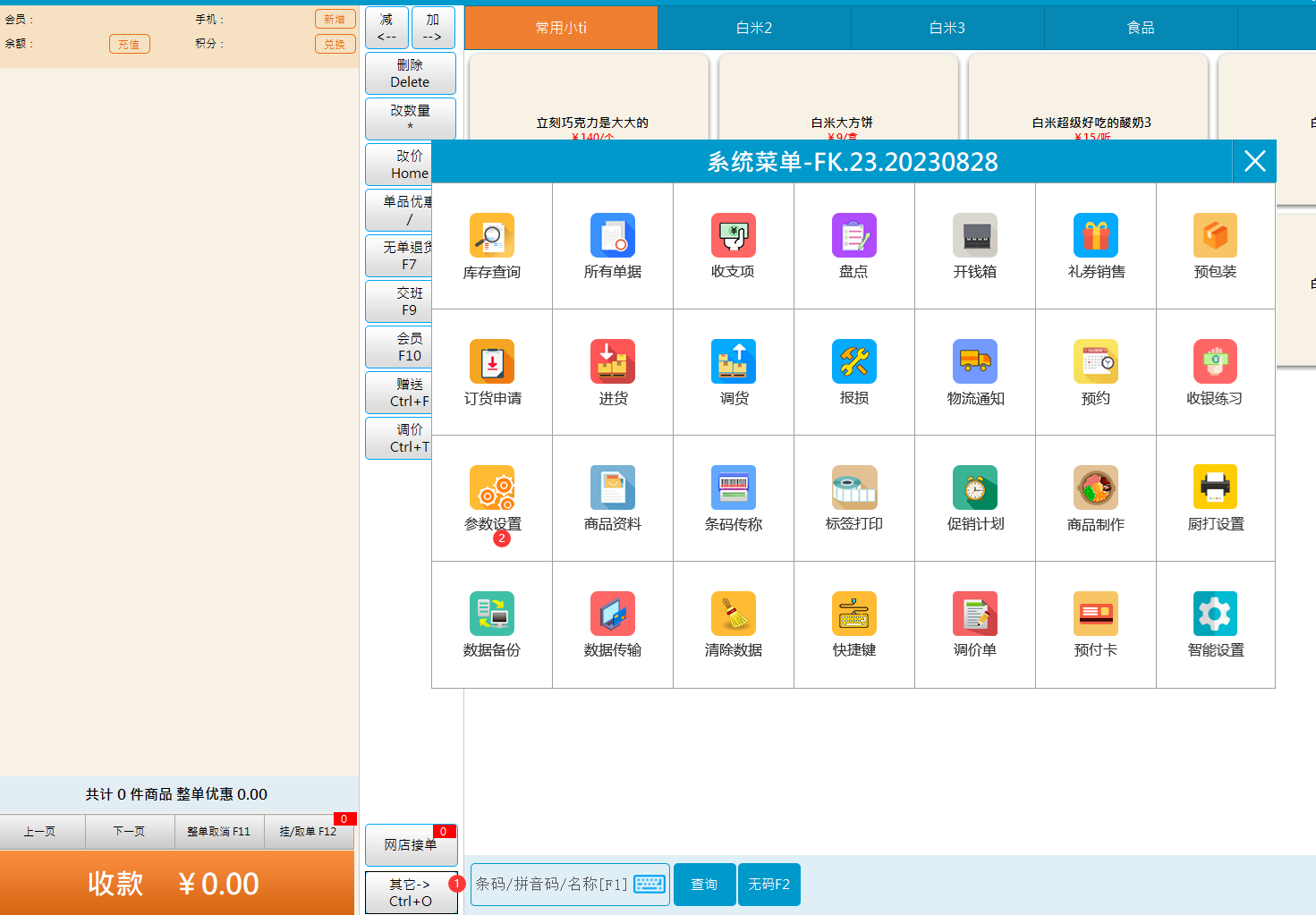Click 无码F2 no-barcode button
Viewport: 1316px width, 915px height.
[768, 885]
